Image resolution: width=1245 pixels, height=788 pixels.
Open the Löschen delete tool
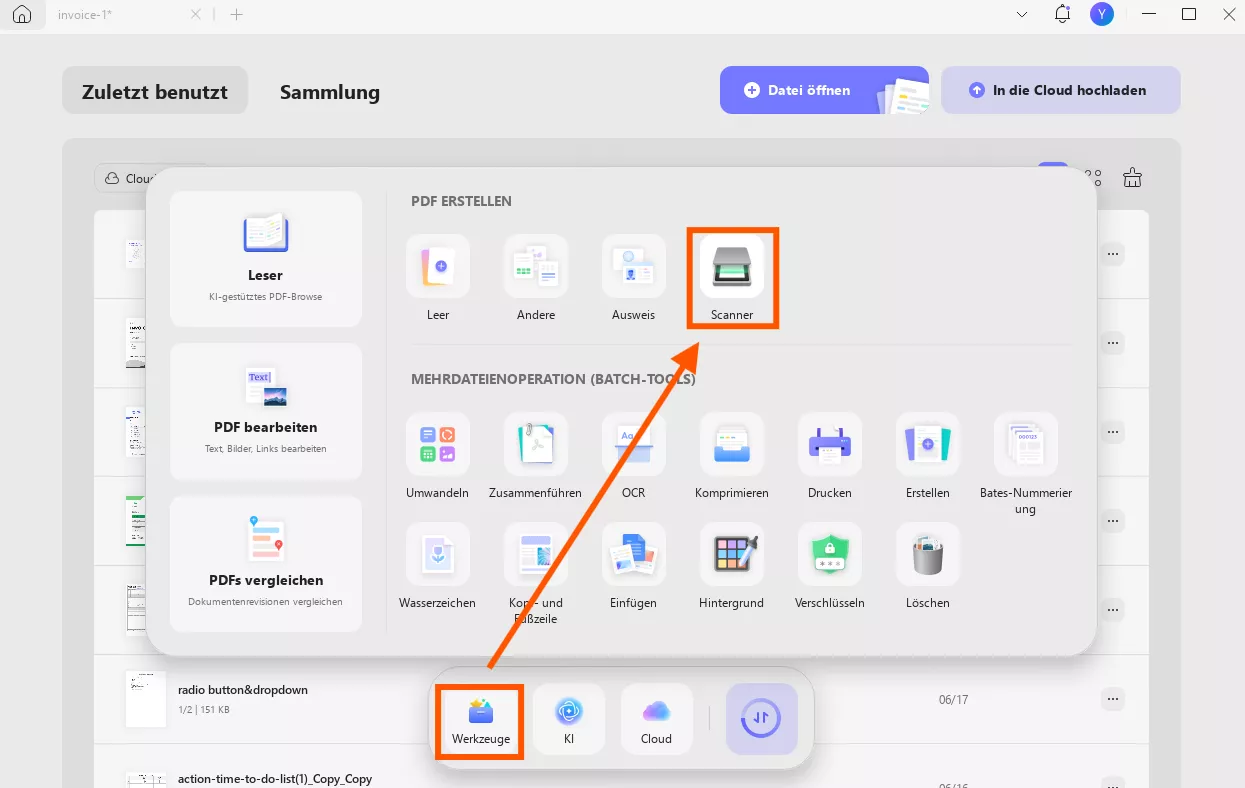coord(928,566)
